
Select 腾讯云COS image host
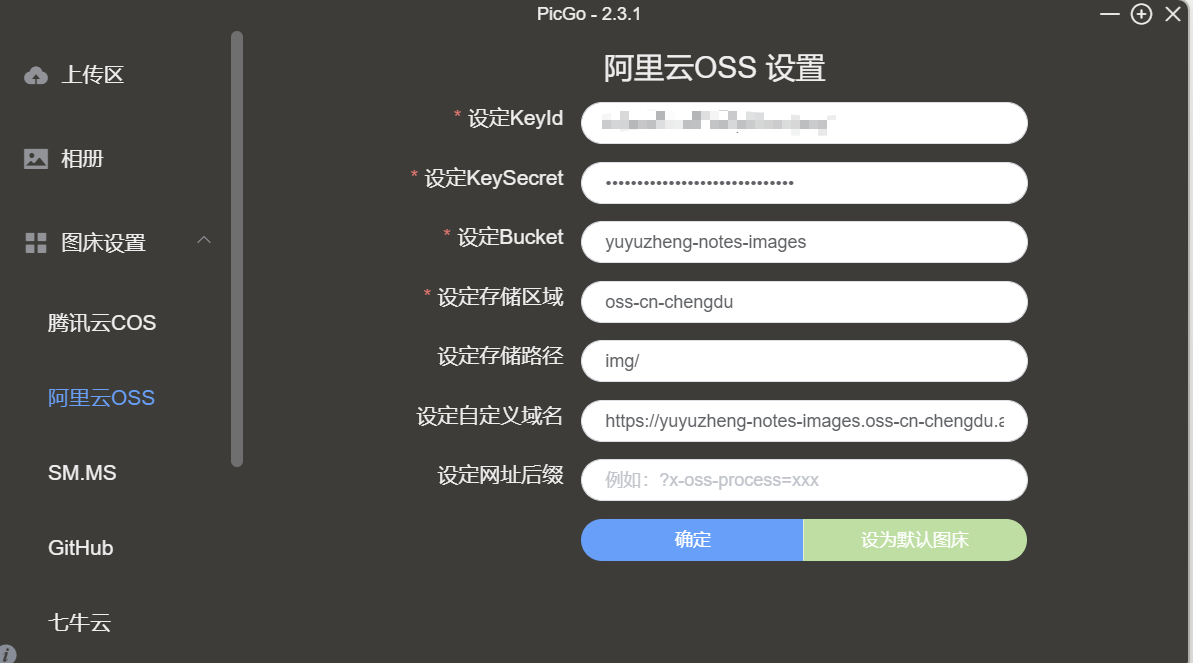(x=102, y=324)
